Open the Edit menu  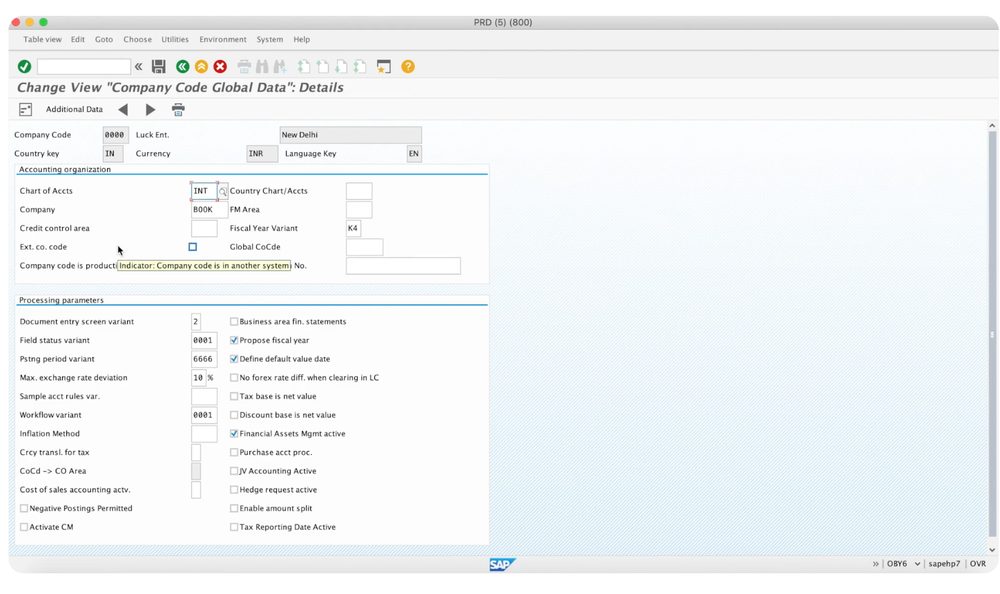pyautogui.click(x=78, y=40)
